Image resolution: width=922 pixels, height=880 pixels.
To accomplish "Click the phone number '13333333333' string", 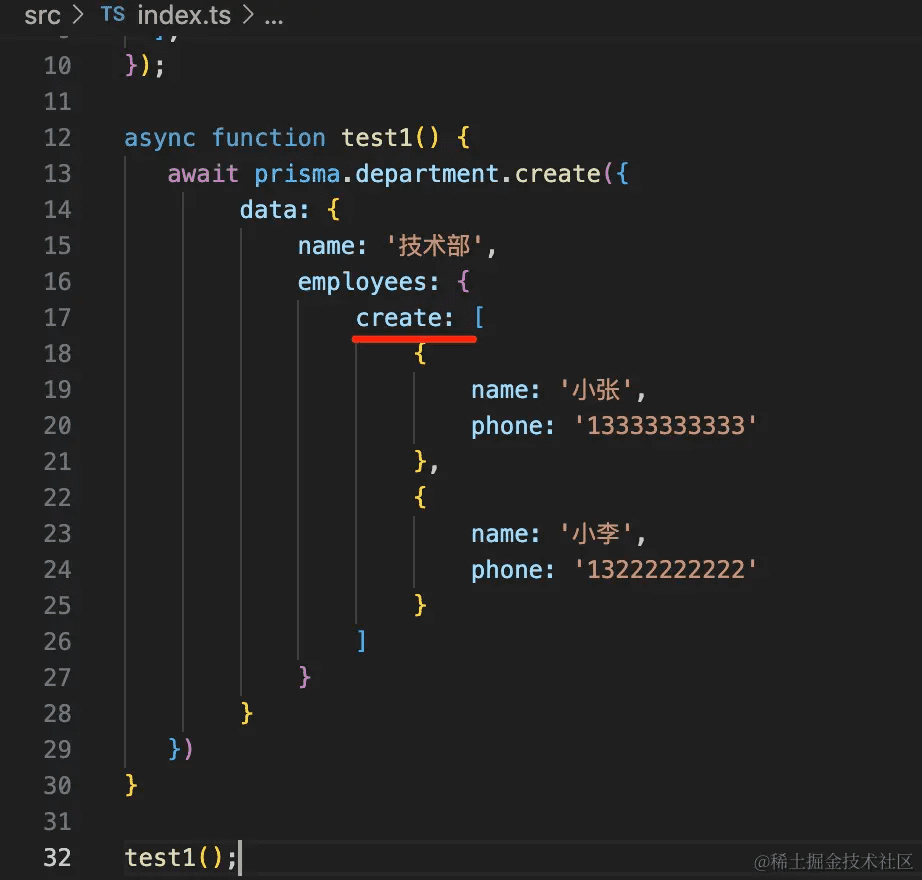I will click(665, 426).
